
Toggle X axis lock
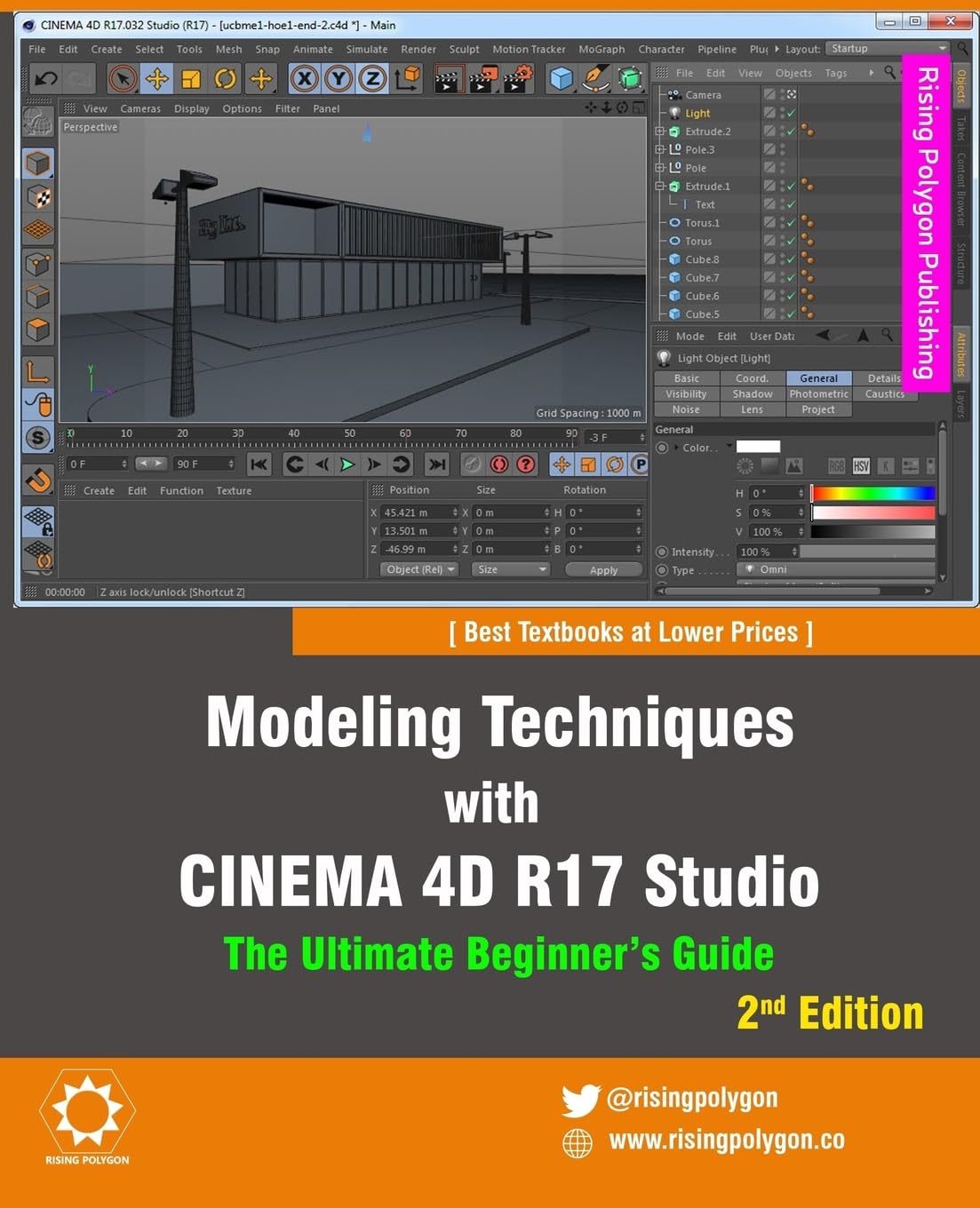tap(305, 79)
